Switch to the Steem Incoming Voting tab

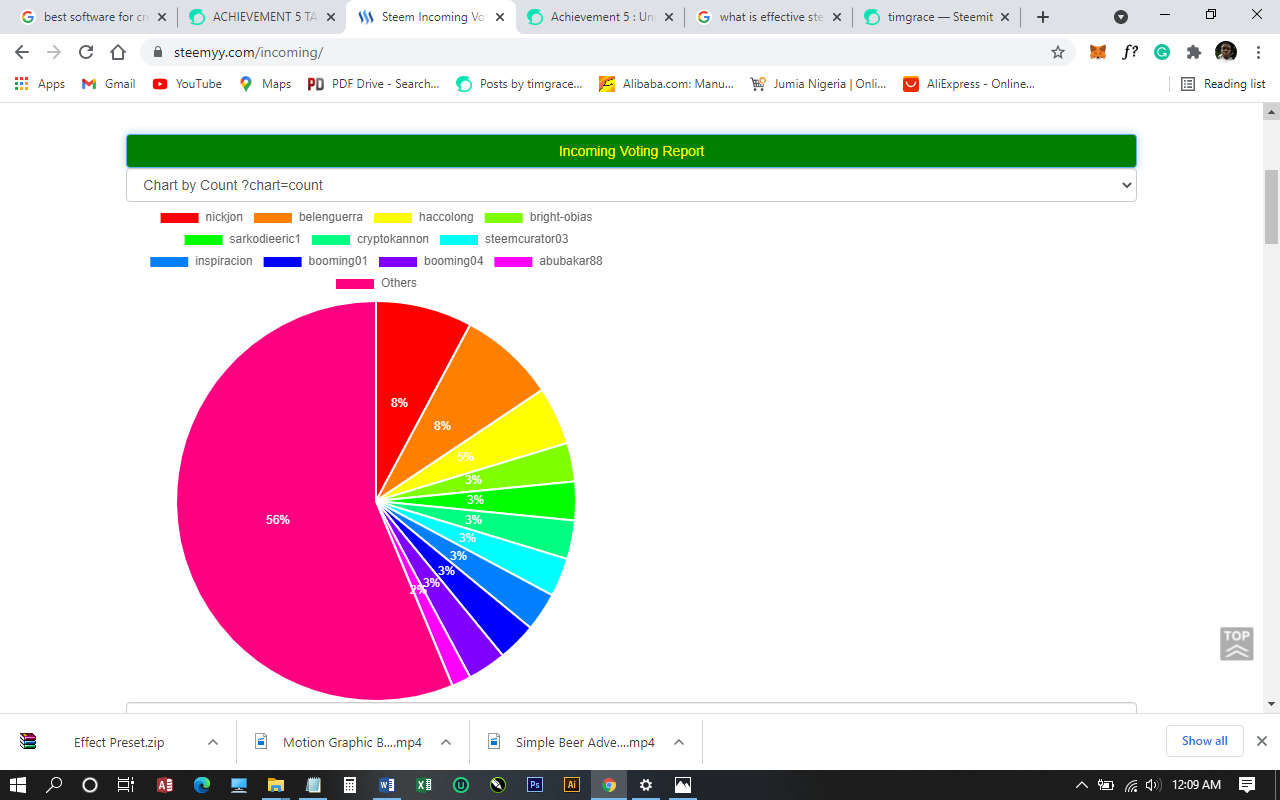420,16
